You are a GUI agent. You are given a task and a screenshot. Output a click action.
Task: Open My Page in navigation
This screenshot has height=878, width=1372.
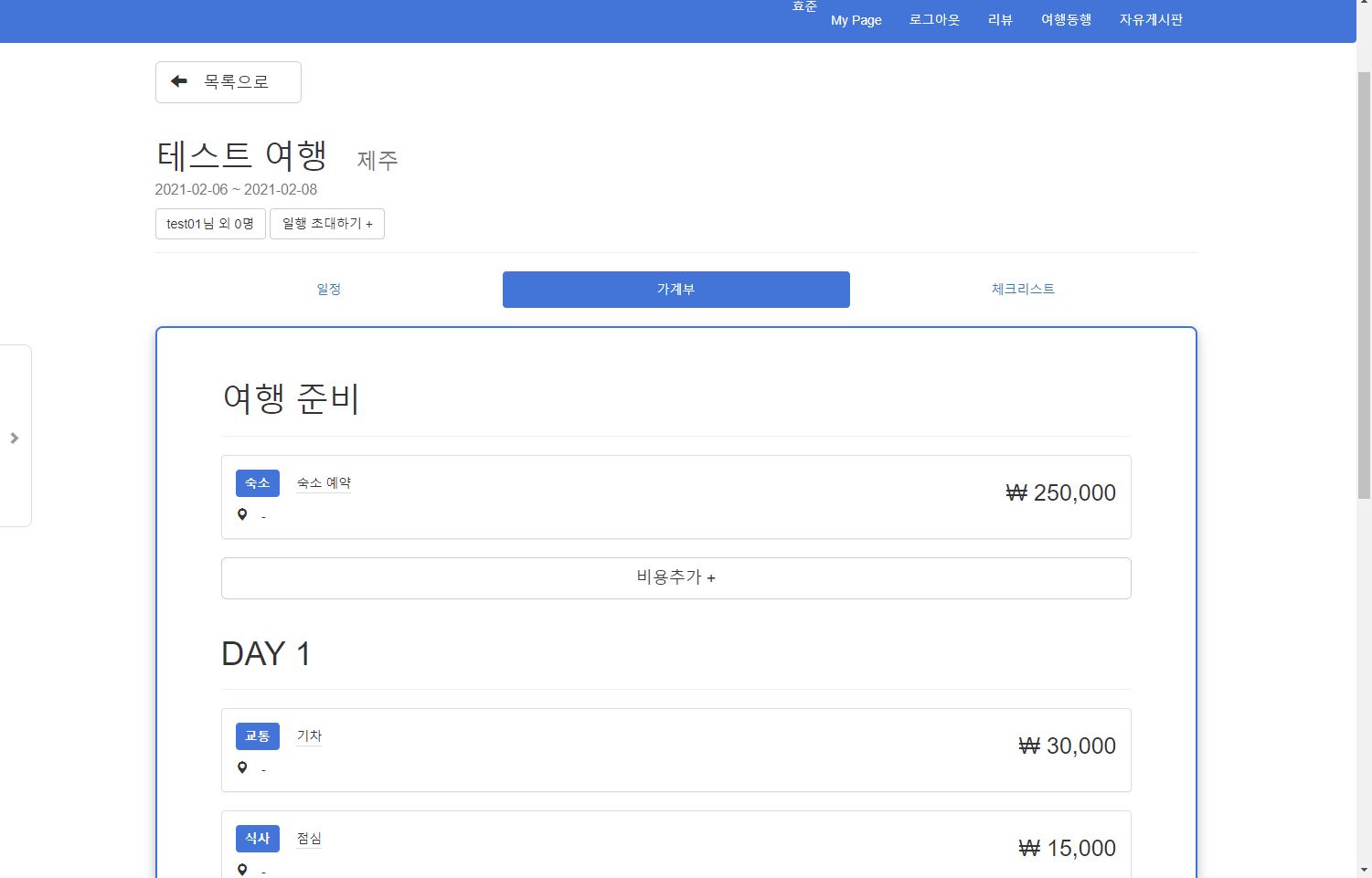click(856, 20)
